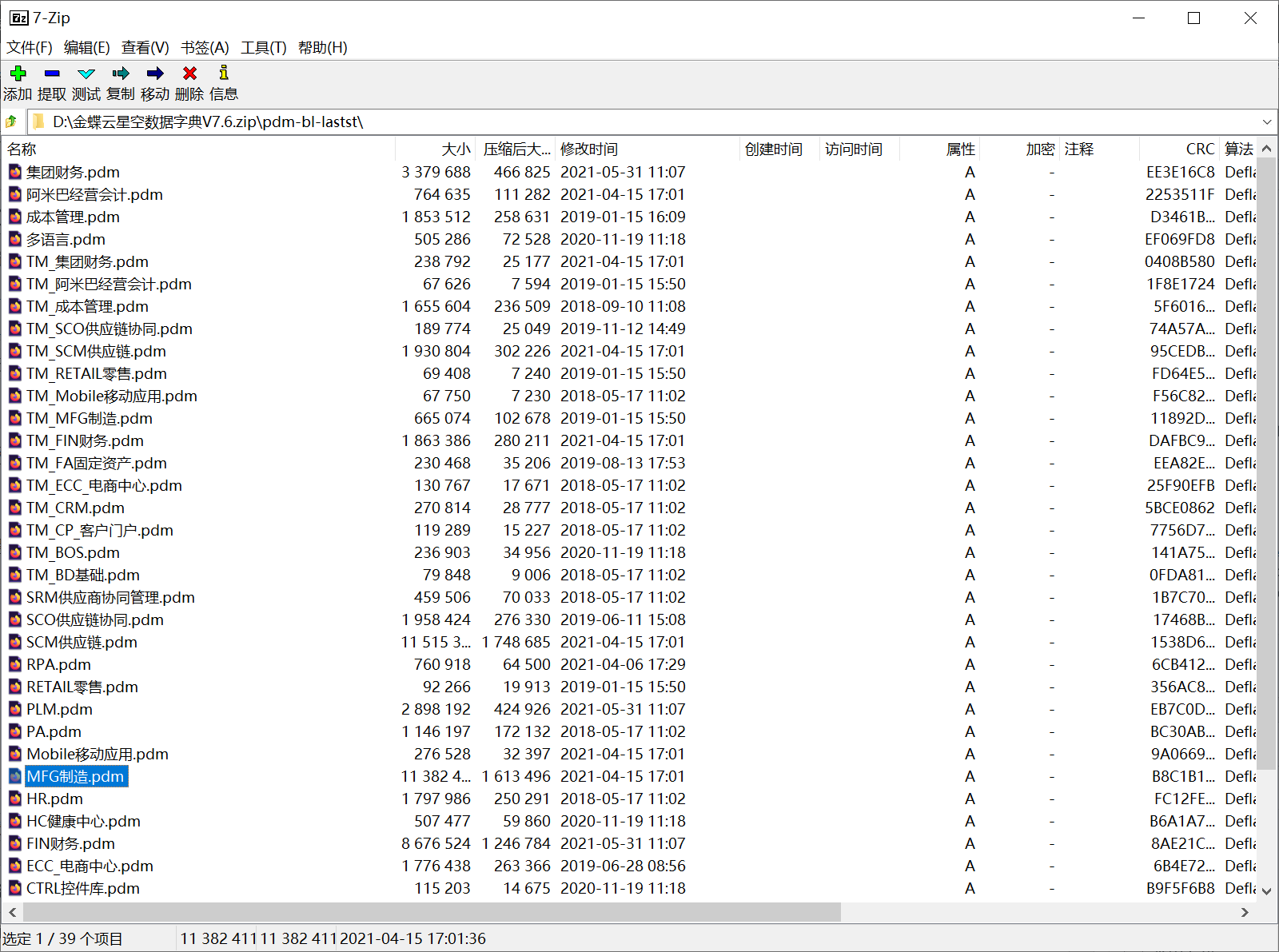
Task: Sort by the 访问时间 column header
Action: click(859, 149)
